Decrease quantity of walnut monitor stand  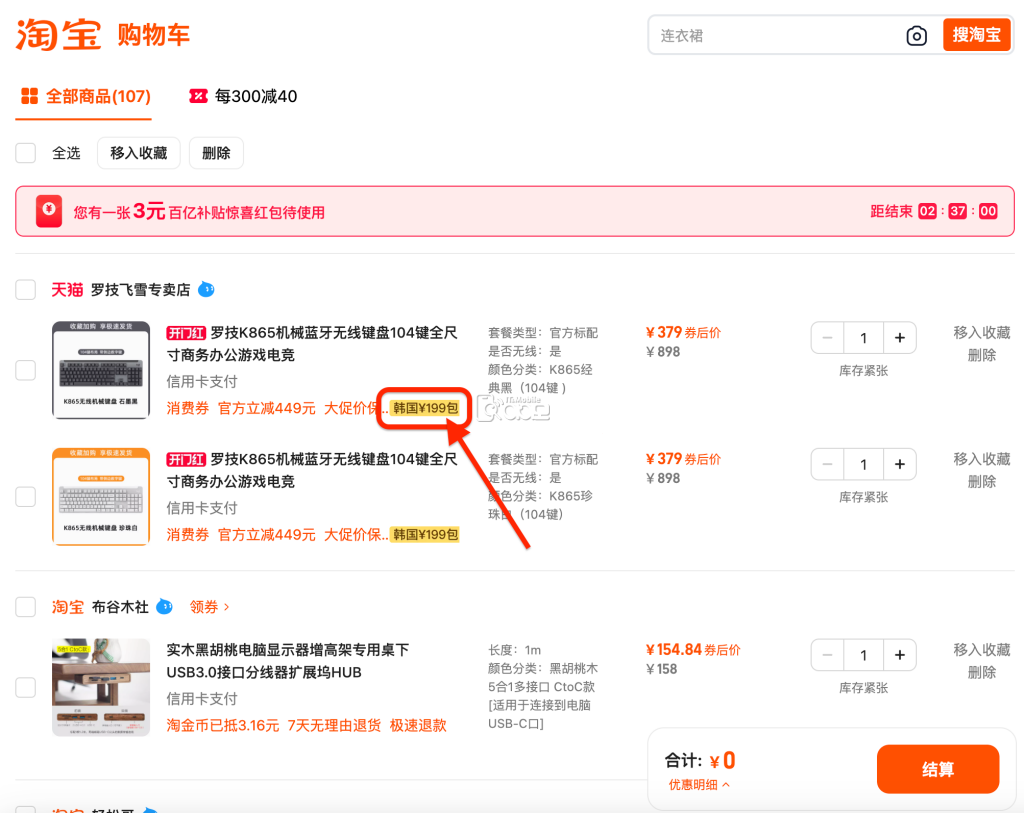click(x=827, y=655)
